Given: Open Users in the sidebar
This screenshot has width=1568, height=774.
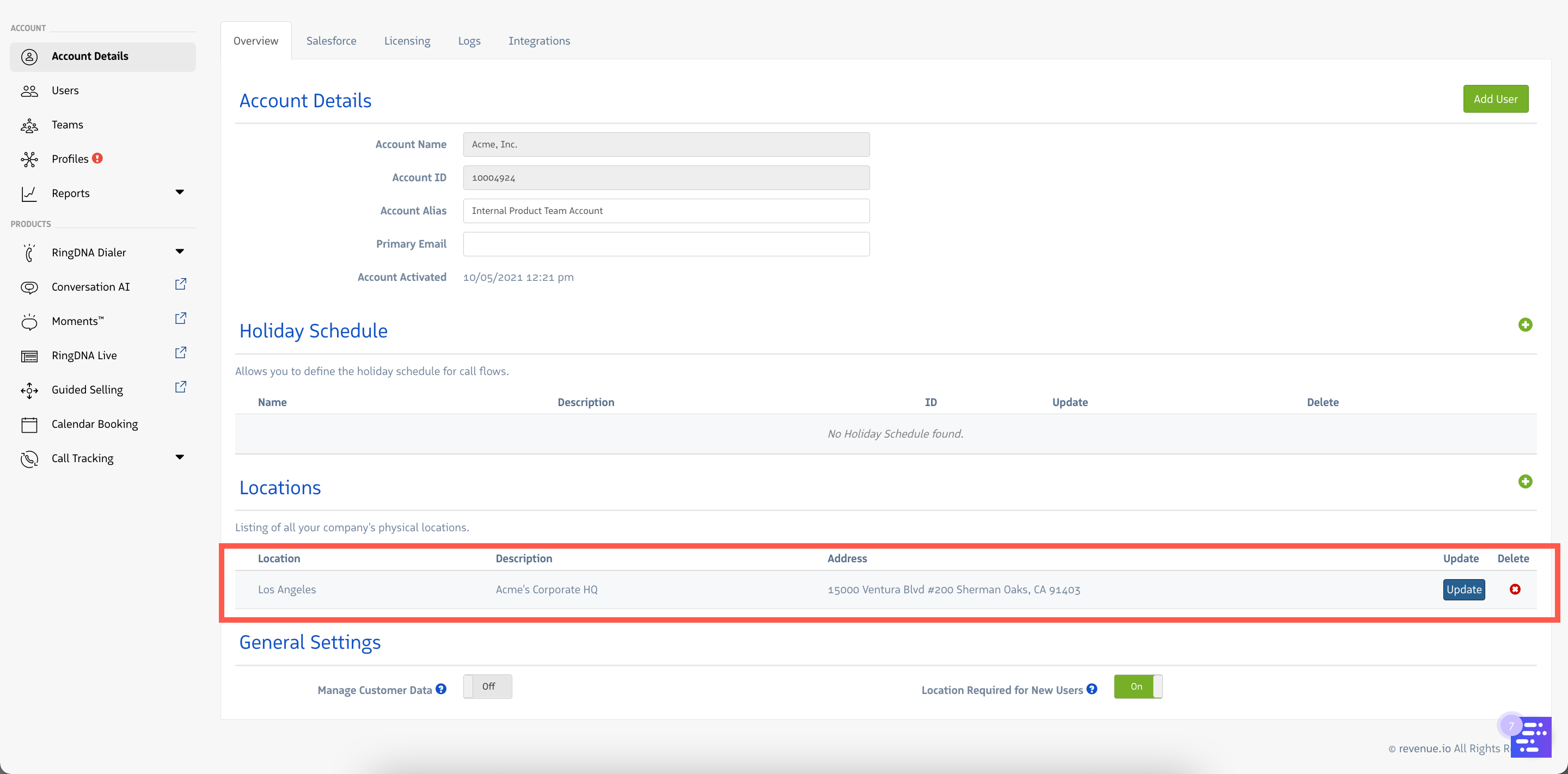Looking at the screenshot, I should point(65,90).
